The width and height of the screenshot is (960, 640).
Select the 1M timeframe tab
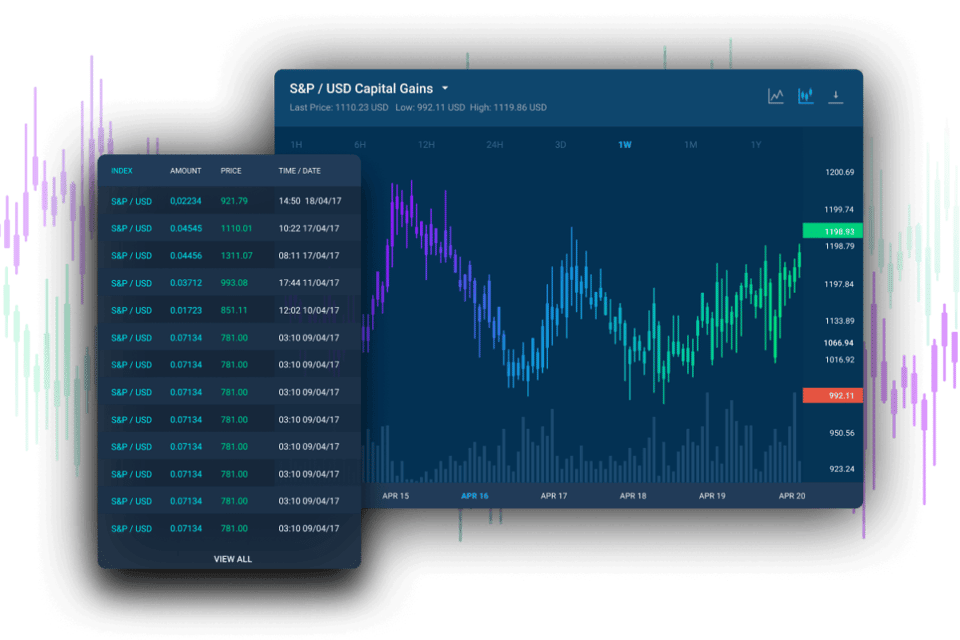(691, 145)
